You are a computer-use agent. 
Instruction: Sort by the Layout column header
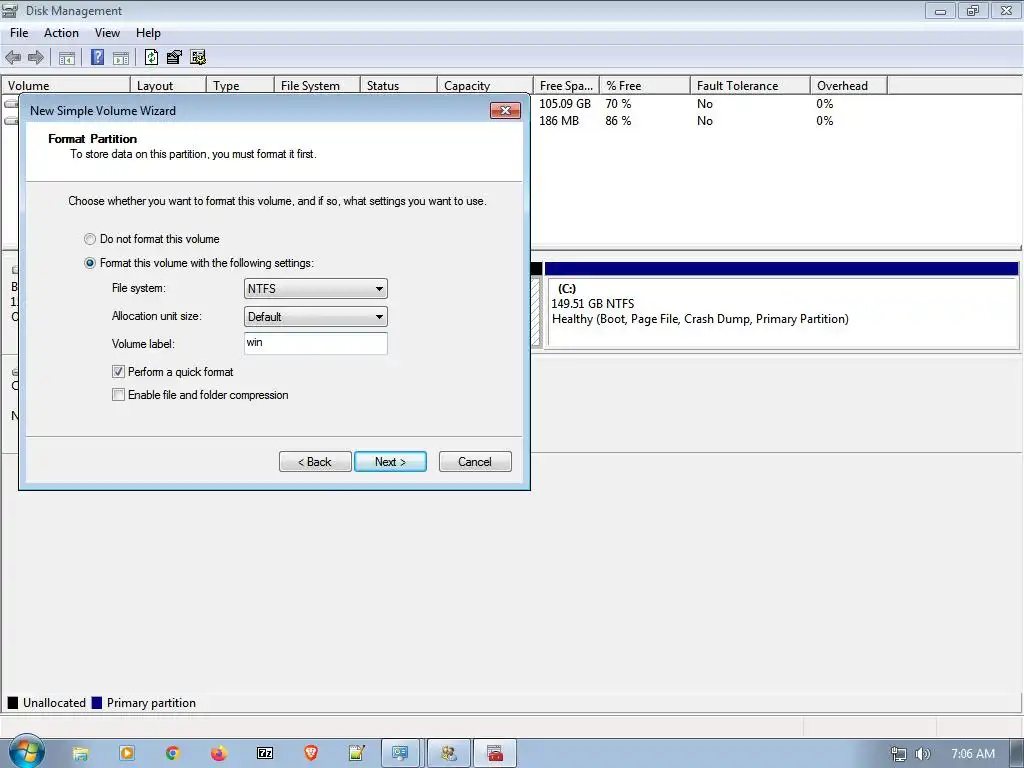point(168,86)
